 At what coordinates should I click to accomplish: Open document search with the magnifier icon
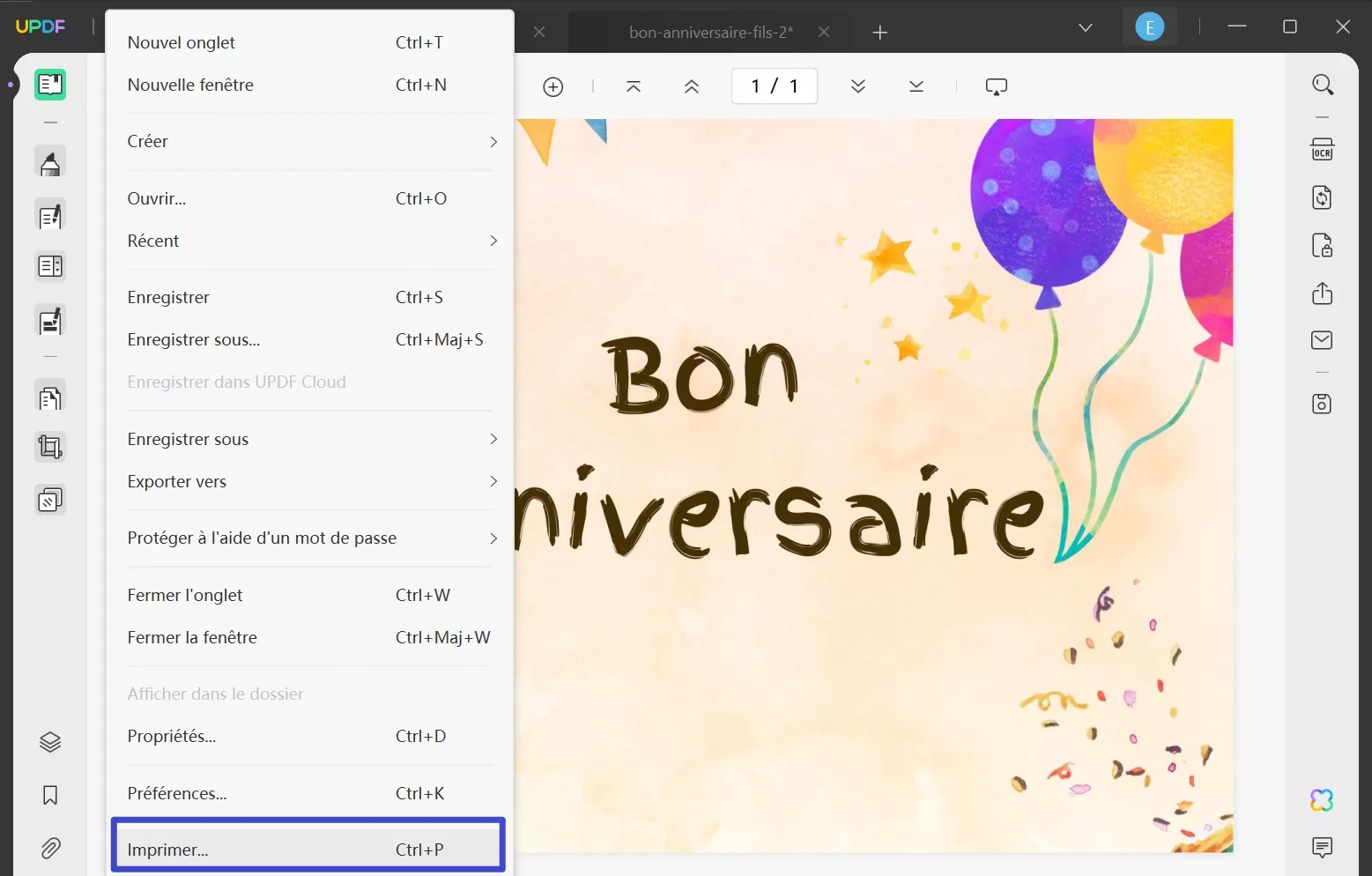pos(1323,85)
